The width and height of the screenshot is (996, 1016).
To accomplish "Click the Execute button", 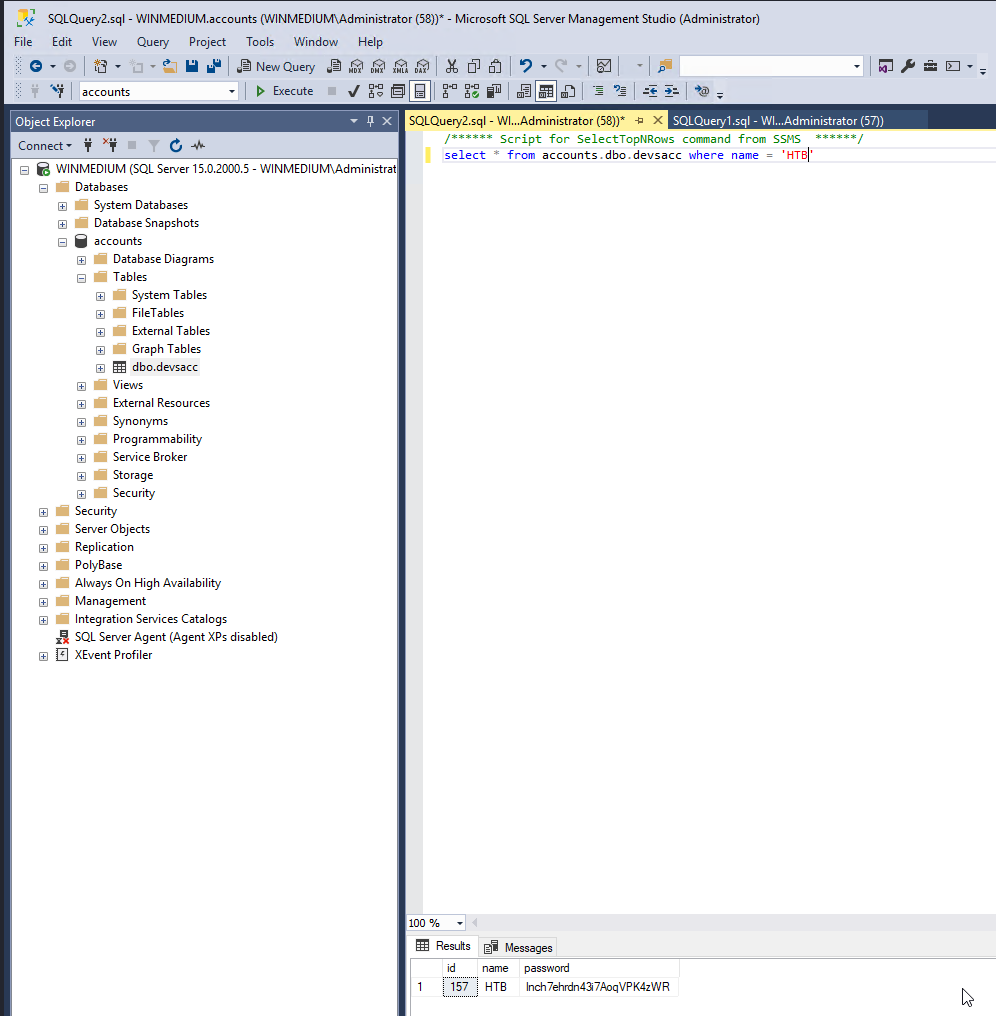I will (284, 91).
